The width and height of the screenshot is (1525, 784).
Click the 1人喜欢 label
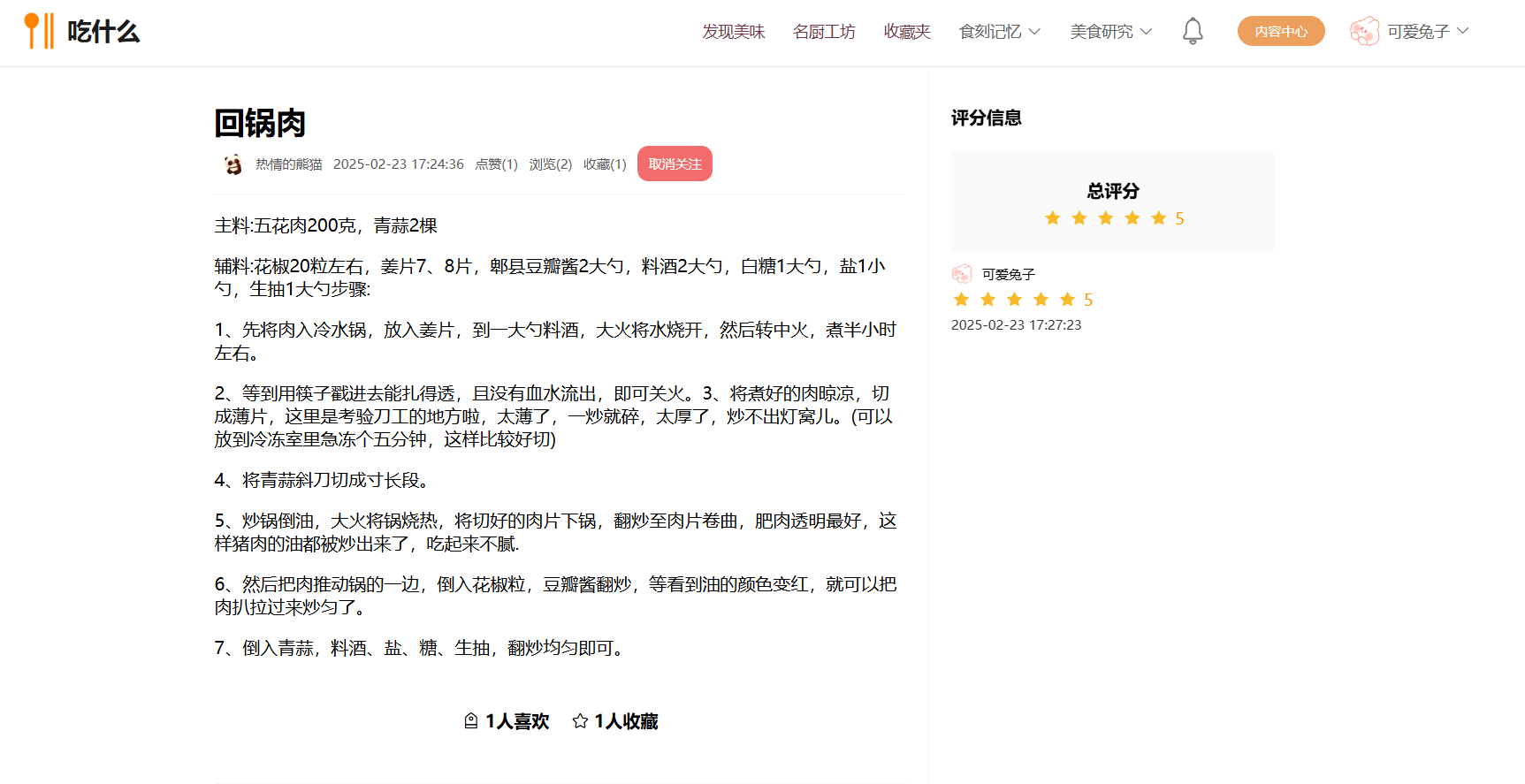517,721
